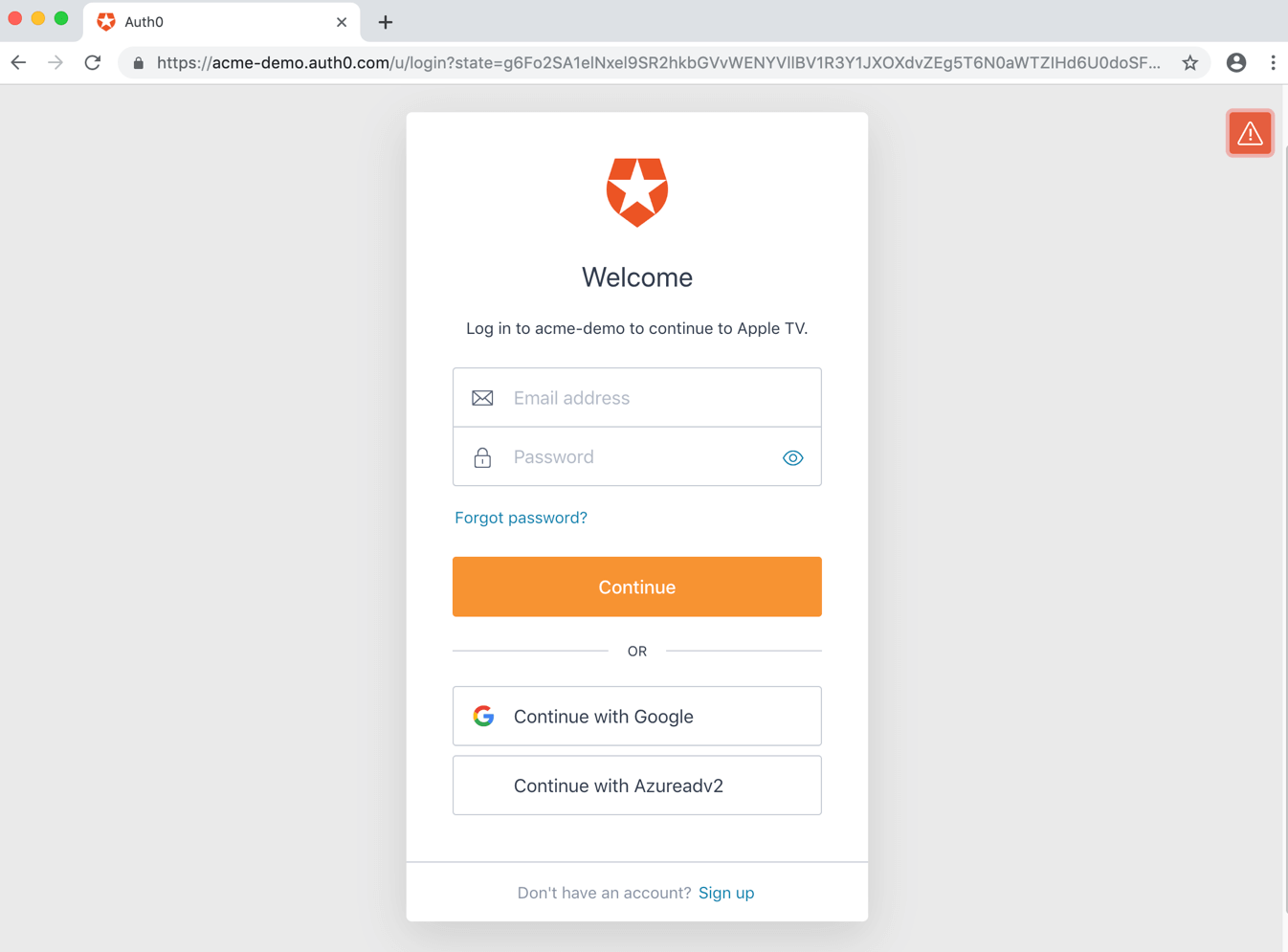This screenshot has width=1288, height=952.
Task: Click Continue with Azureadv2
Action: pyautogui.click(x=636, y=785)
